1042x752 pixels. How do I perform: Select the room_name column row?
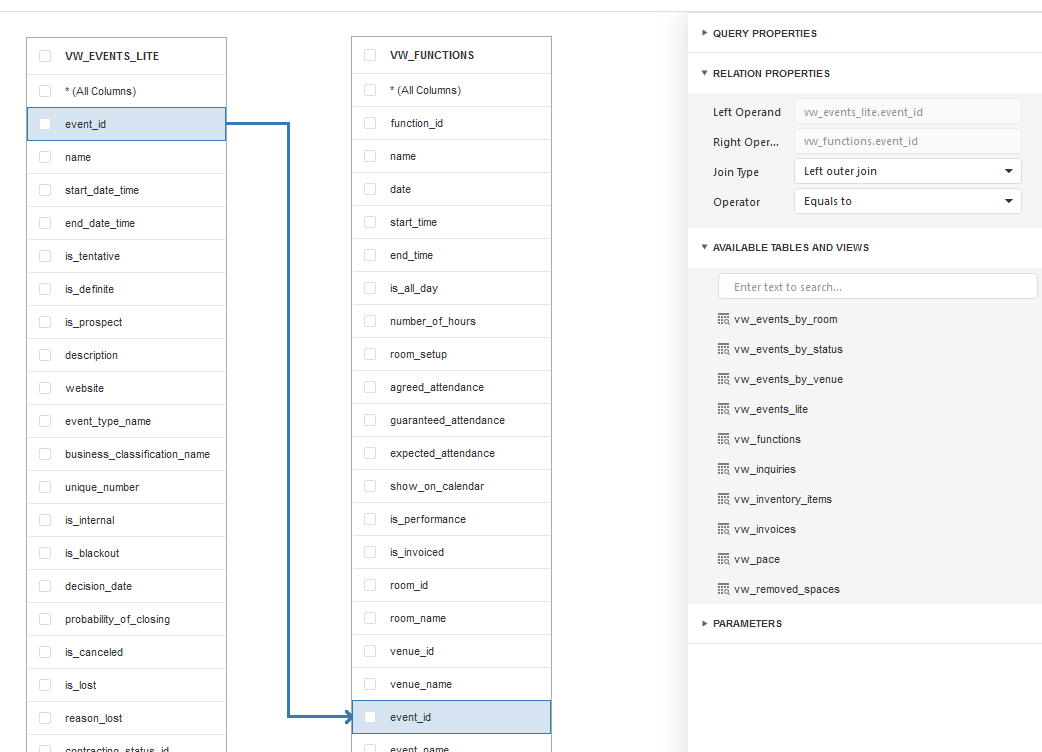(x=451, y=618)
